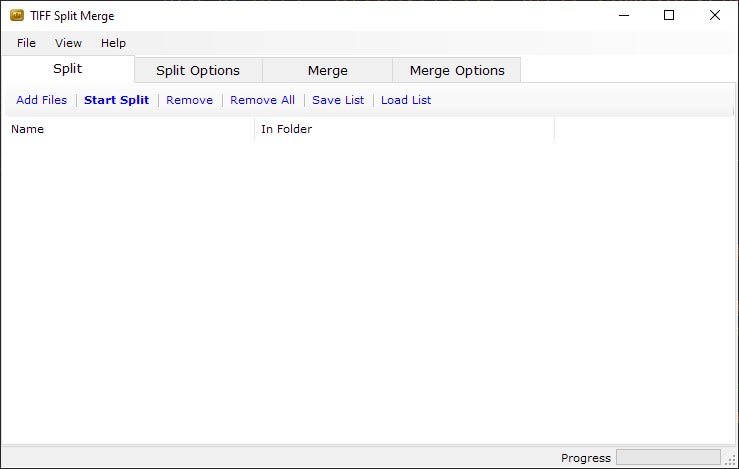The height and width of the screenshot is (469, 739).
Task: Save the file list with Save List
Action: (x=338, y=100)
